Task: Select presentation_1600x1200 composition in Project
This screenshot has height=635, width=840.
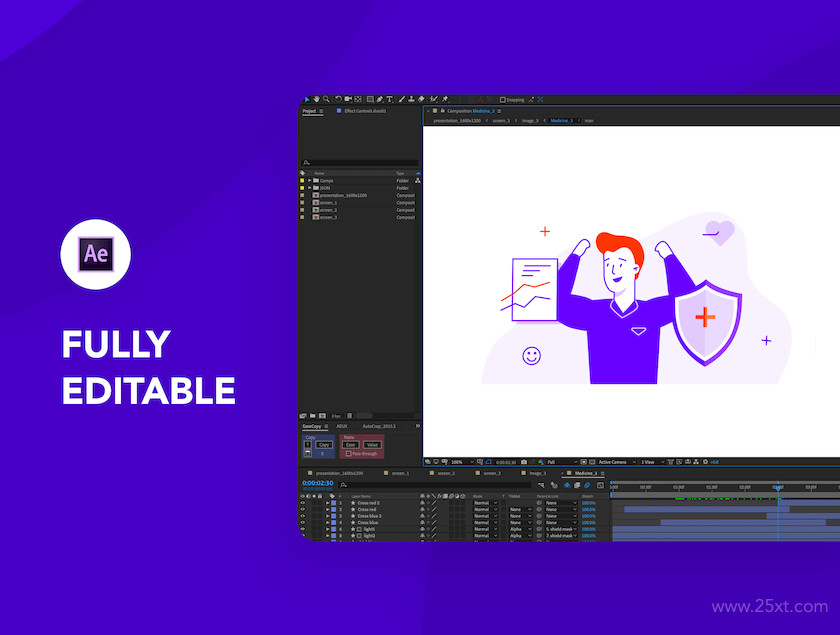Action: click(x=343, y=196)
